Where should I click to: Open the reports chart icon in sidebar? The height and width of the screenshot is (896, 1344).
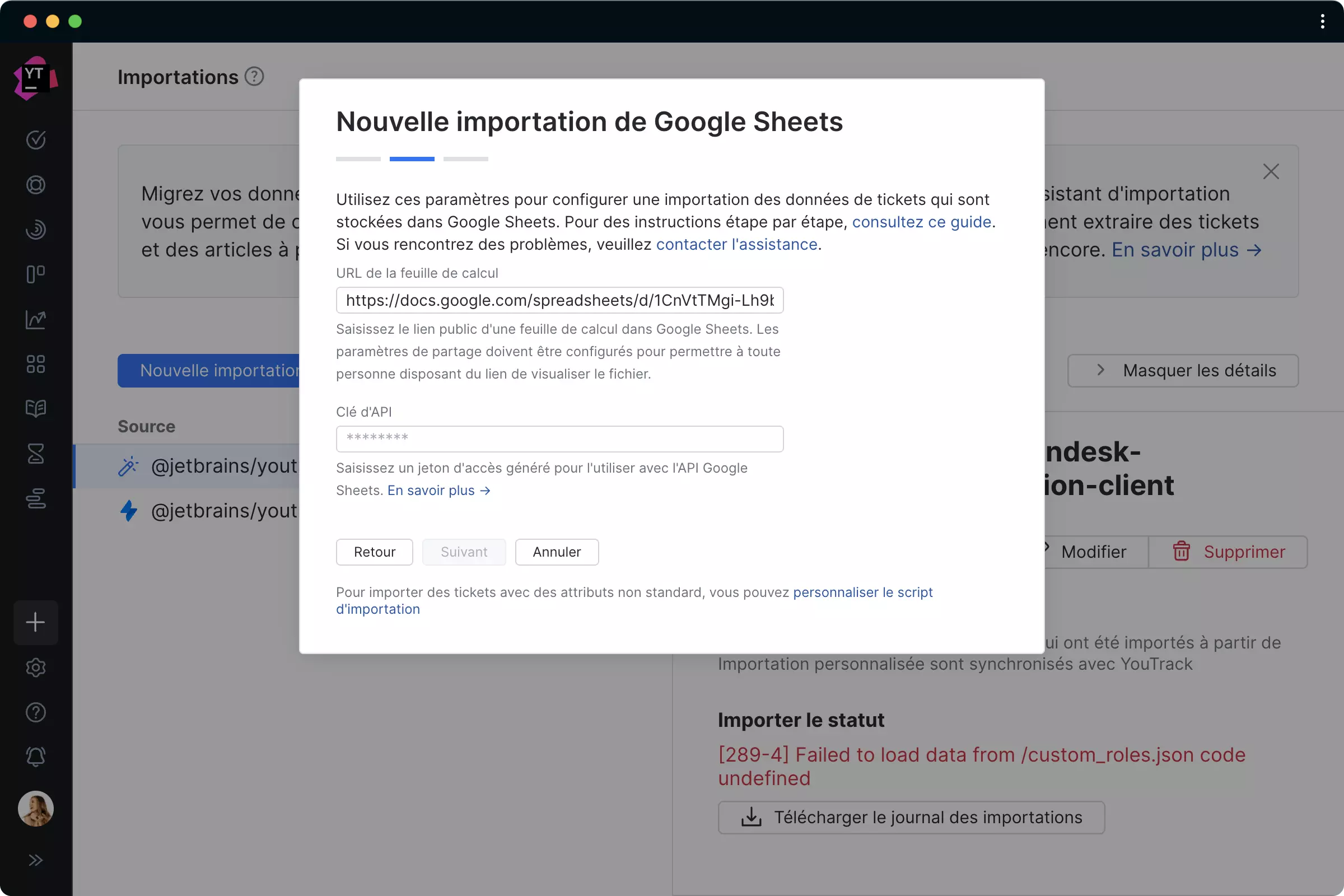(35, 320)
